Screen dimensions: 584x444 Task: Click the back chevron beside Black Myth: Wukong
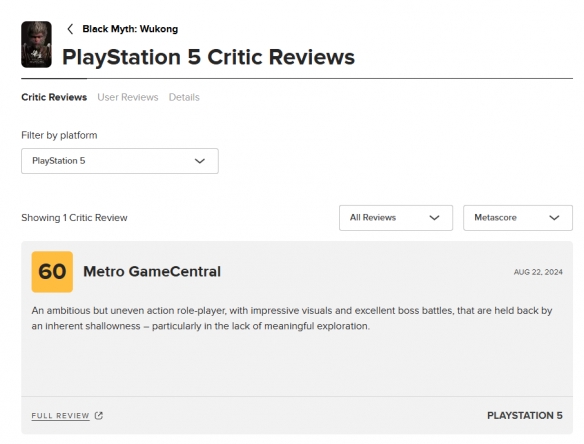point(70,29)
